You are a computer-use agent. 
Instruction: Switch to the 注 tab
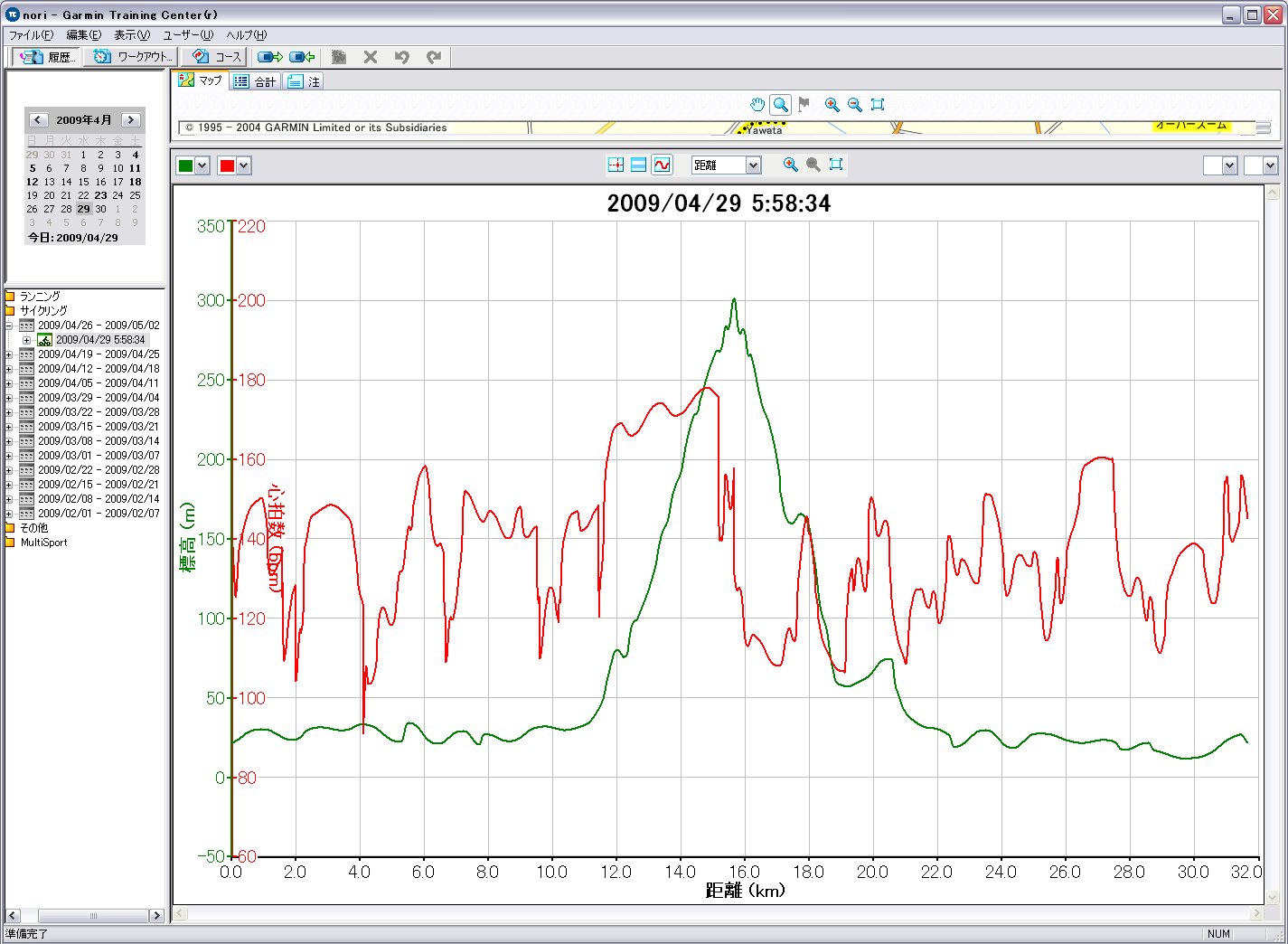(304, 81)
